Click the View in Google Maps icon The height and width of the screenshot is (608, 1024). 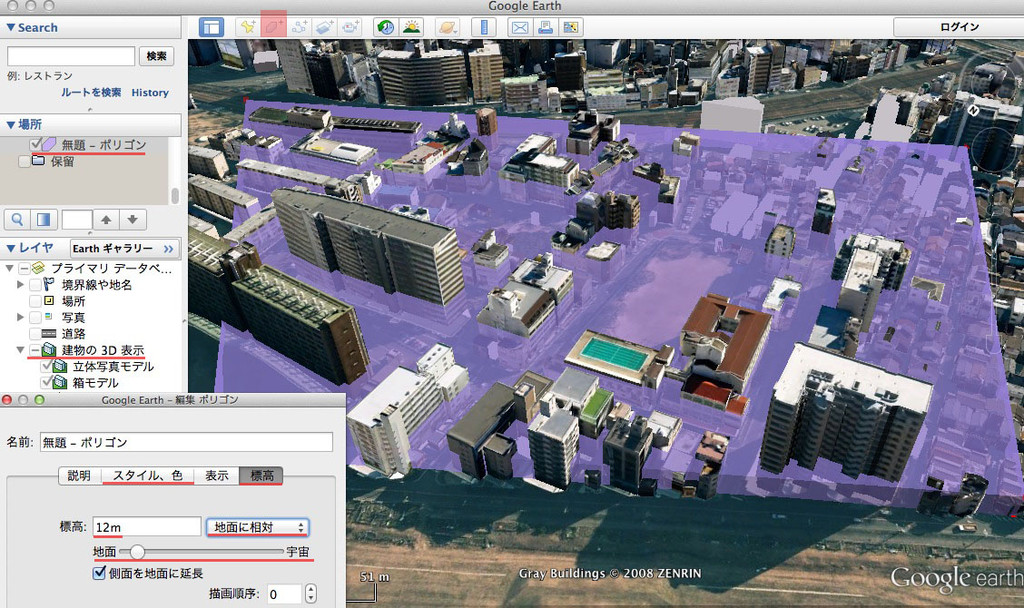571,27
